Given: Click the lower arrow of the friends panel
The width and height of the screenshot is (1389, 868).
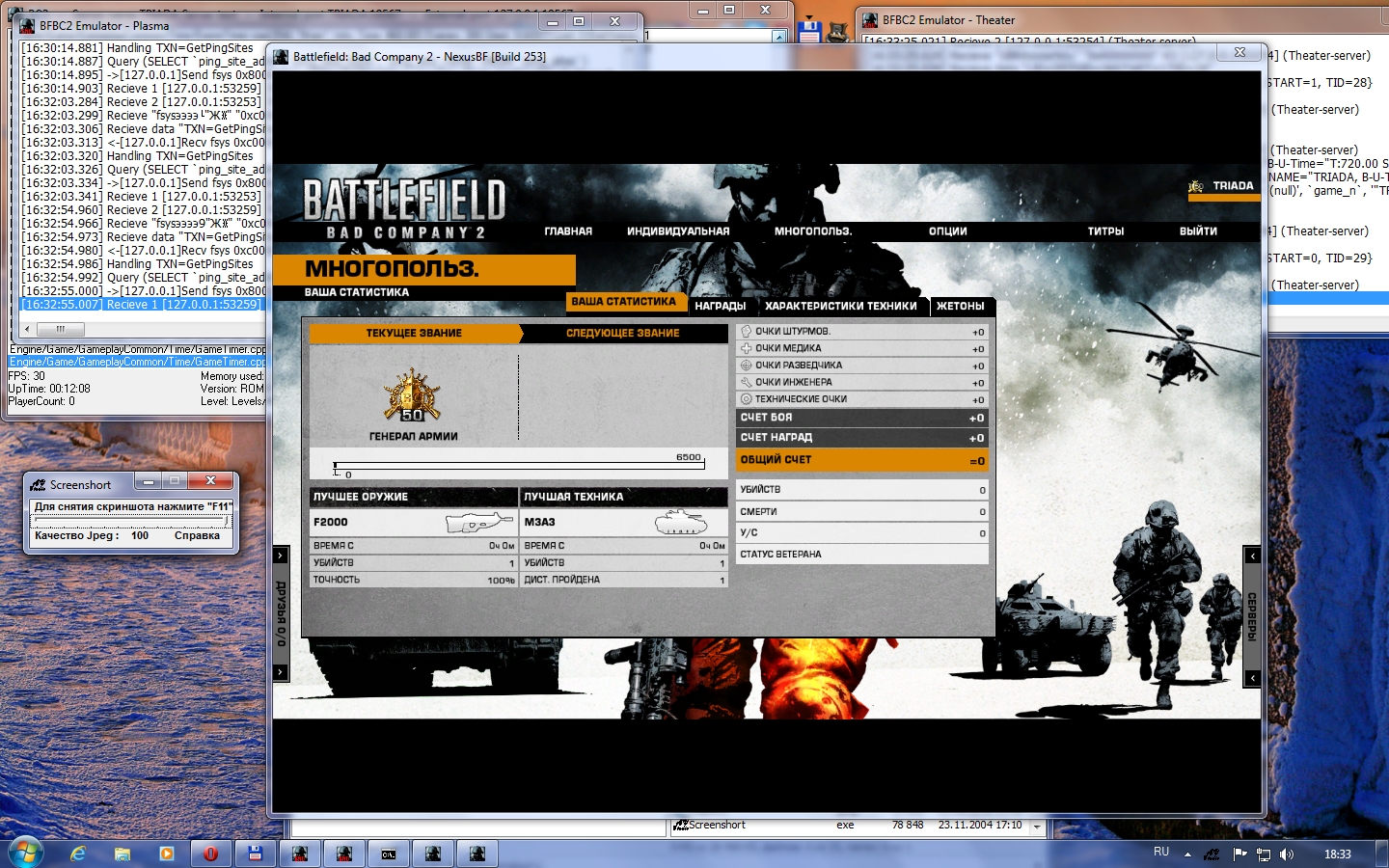Looking at the screenshot, I should click(x=281, y=672).
